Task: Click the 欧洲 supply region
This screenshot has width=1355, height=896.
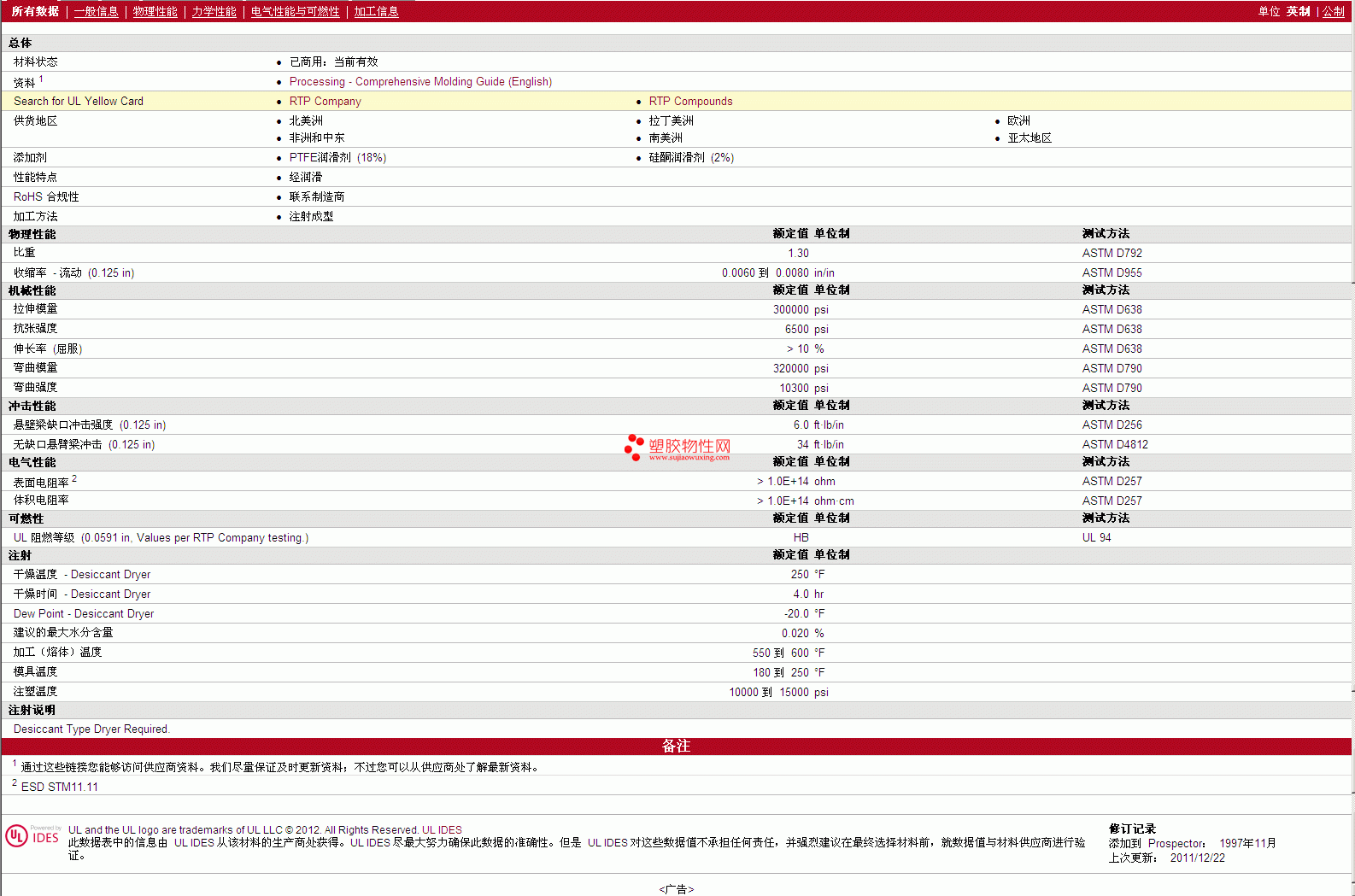Action: pos(1018,121)
